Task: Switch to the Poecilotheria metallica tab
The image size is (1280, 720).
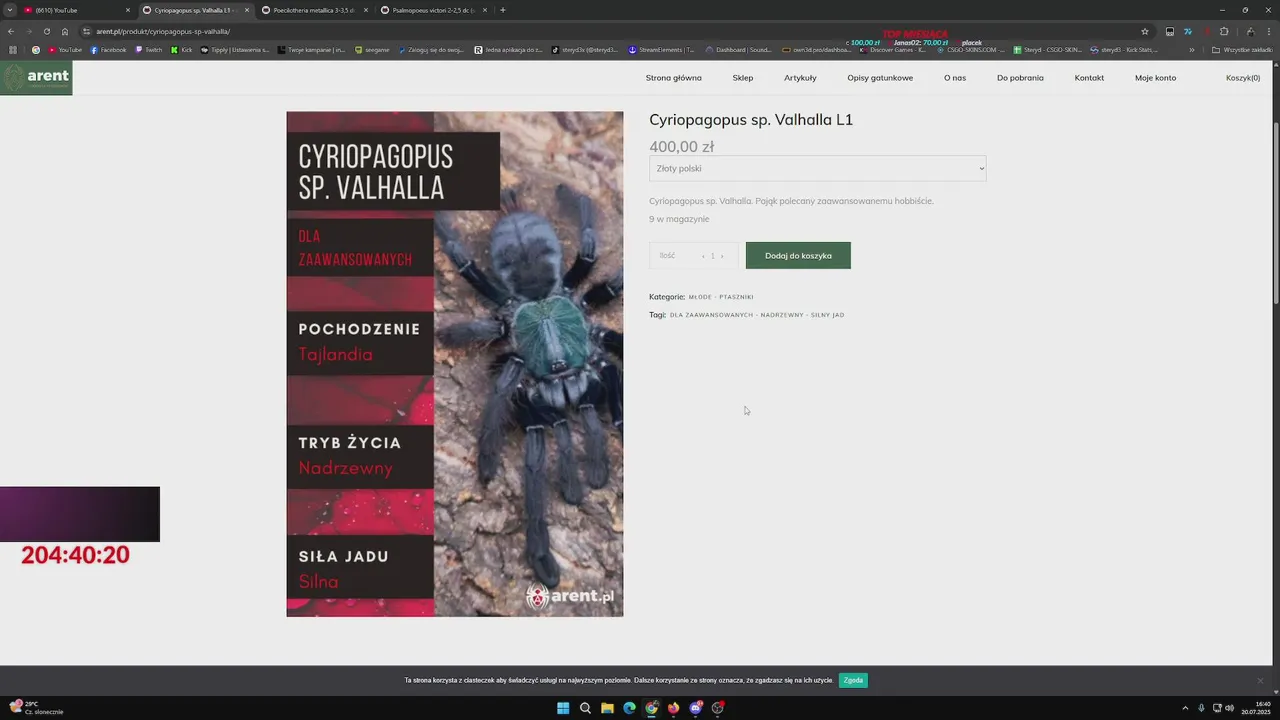Action: pyautogui.click(x=313, y=10)
